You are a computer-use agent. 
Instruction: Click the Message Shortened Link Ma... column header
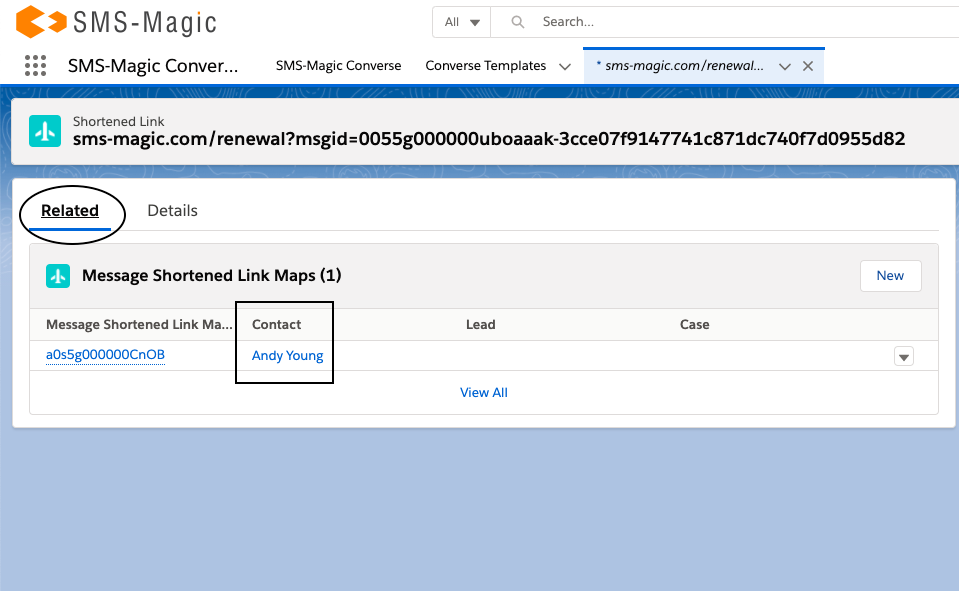[139, 324]
